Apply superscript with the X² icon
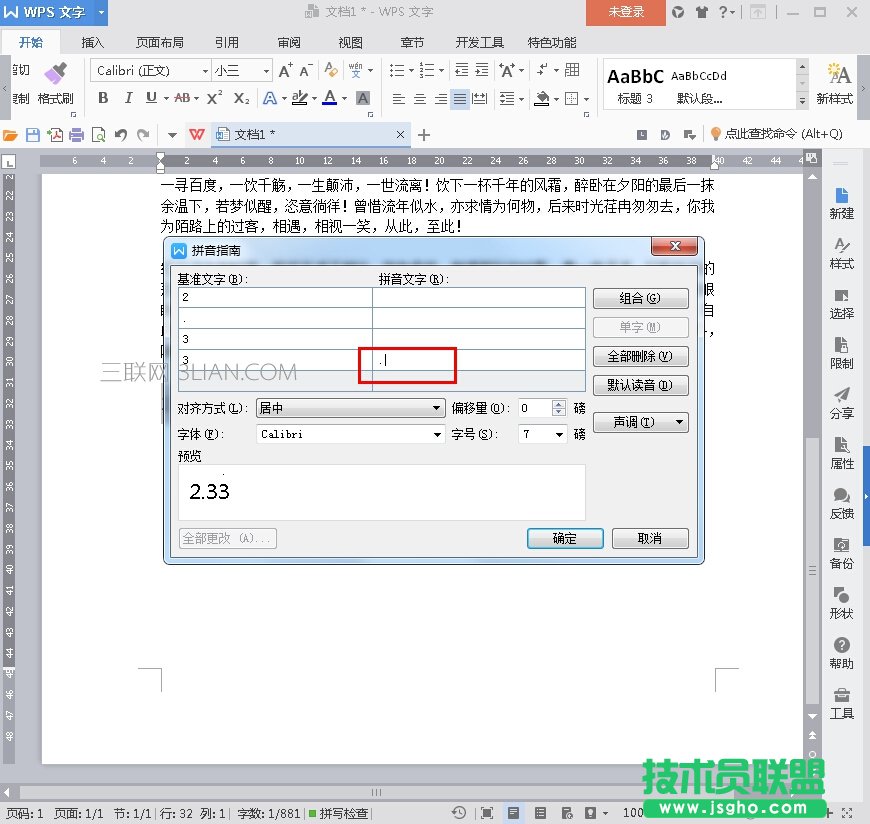870x824 pixels. [x=214, y=98]
